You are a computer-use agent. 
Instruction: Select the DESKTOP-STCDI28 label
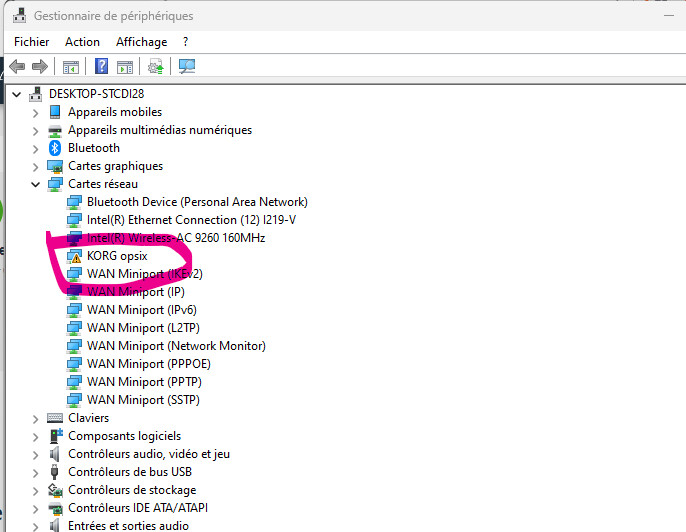(96, 94)
